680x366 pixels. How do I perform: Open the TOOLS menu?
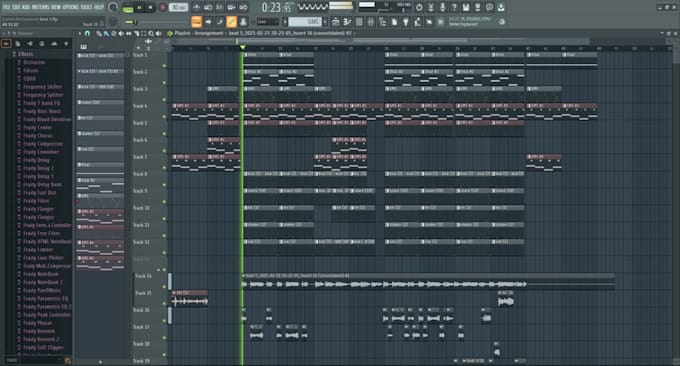(87, 7)
